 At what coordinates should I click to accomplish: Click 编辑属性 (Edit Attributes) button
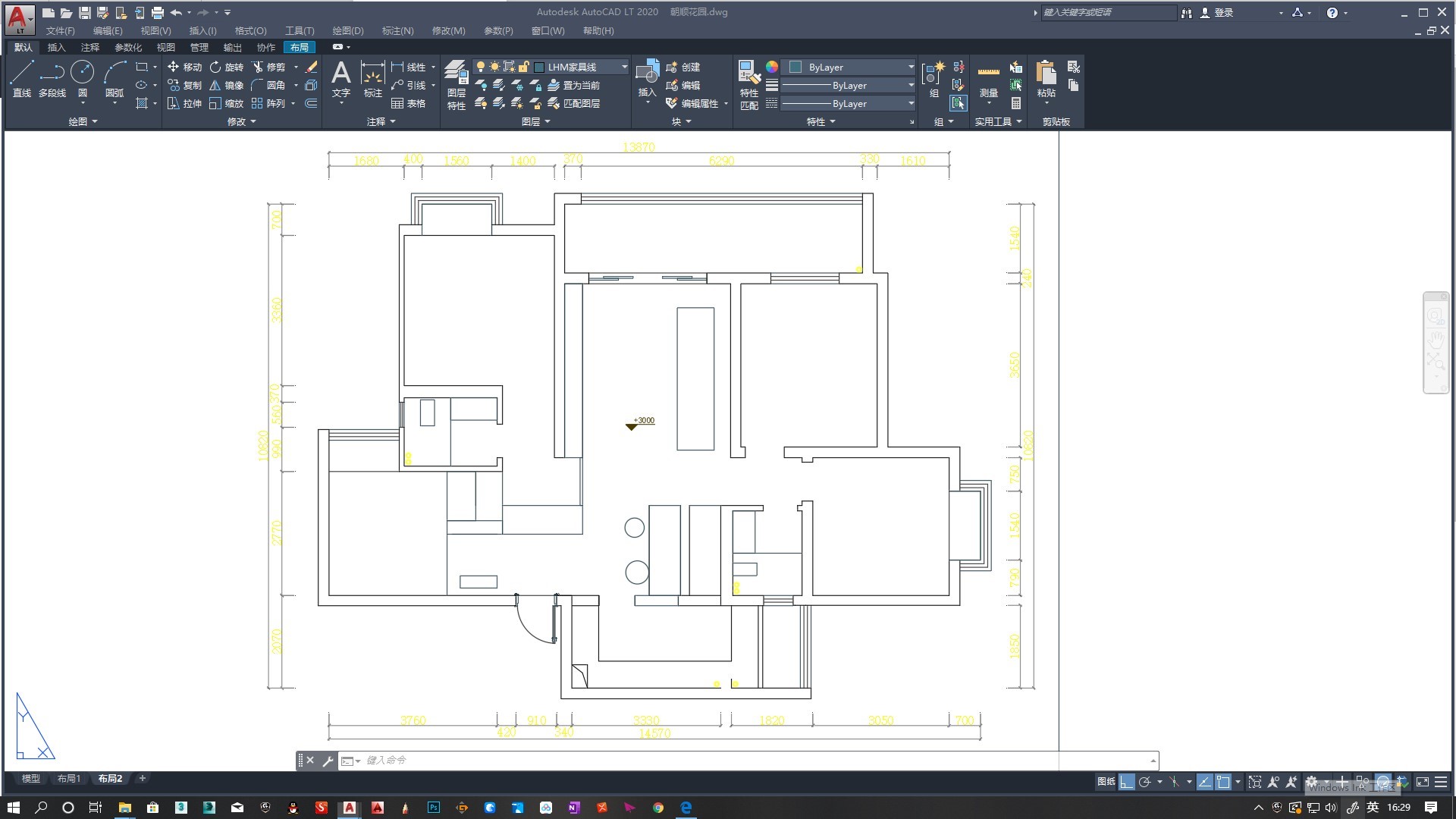(692, 103)
